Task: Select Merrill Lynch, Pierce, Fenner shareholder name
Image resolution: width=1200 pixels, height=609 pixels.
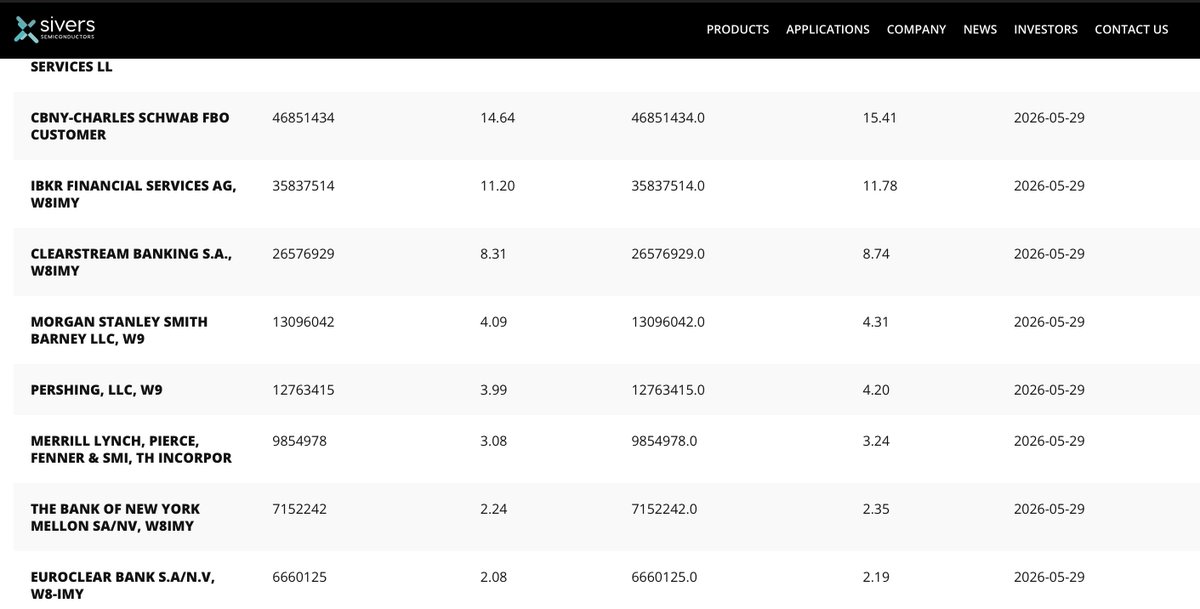Action: [131, 450]
